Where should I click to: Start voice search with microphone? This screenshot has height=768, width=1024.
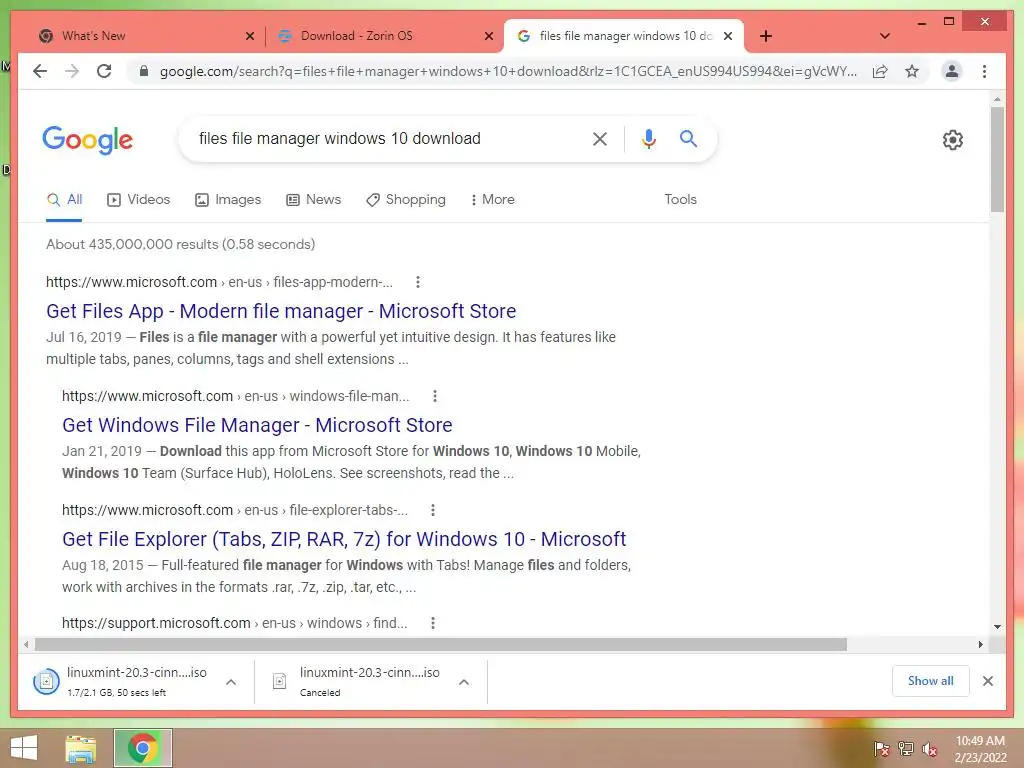coord(648,138)
